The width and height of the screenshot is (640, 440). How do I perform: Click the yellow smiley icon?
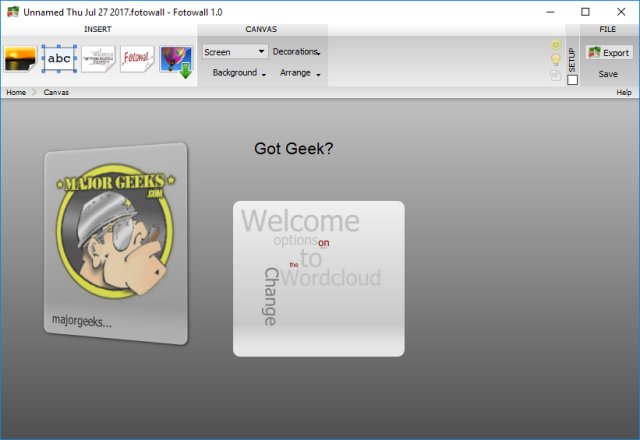tap(556, 44)
